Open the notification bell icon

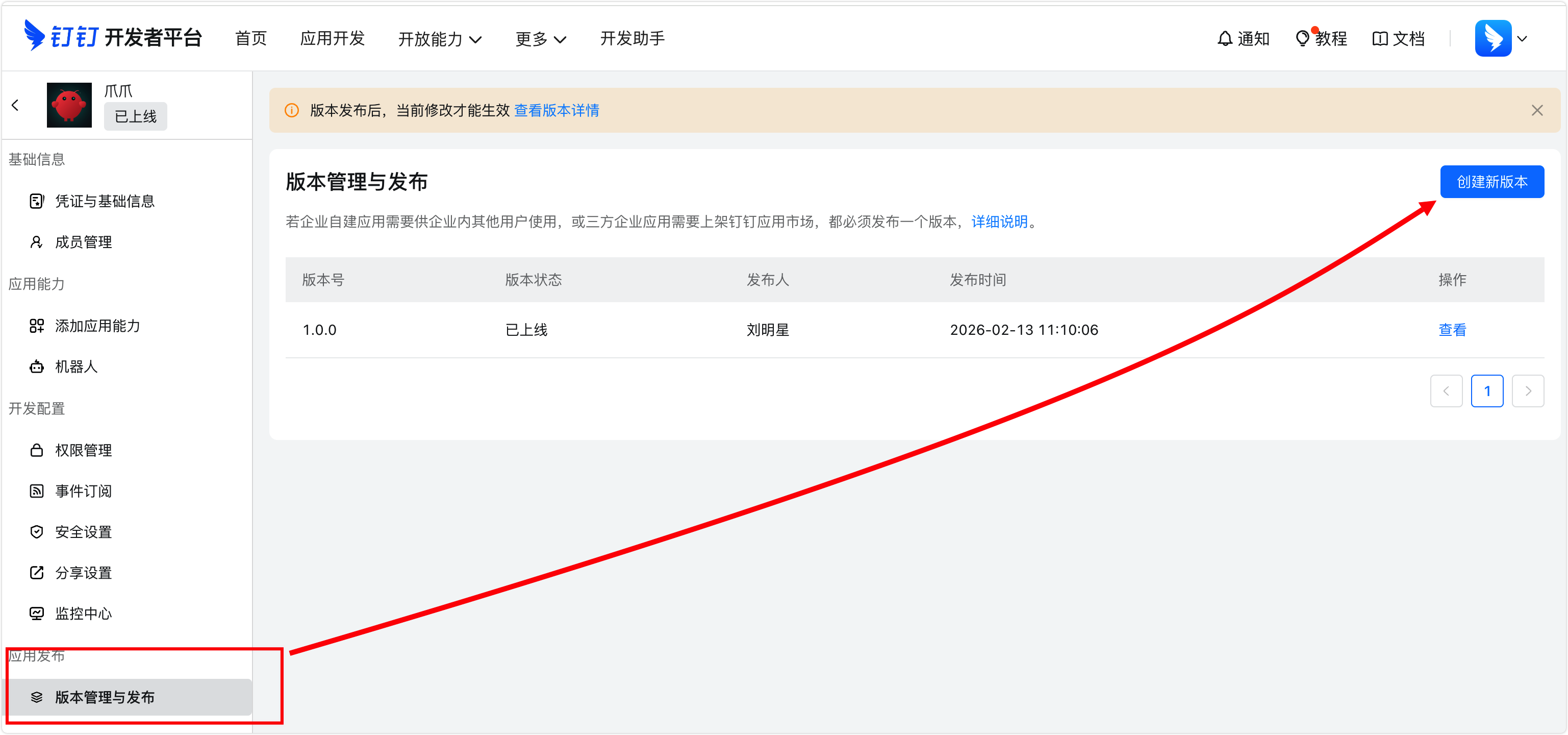click(x=1225, y=38)
